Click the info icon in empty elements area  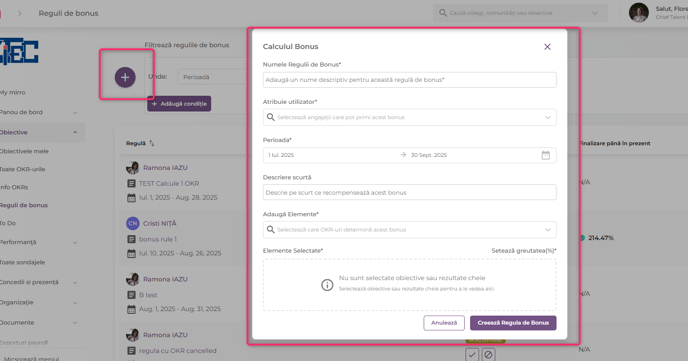pos(327,285)
